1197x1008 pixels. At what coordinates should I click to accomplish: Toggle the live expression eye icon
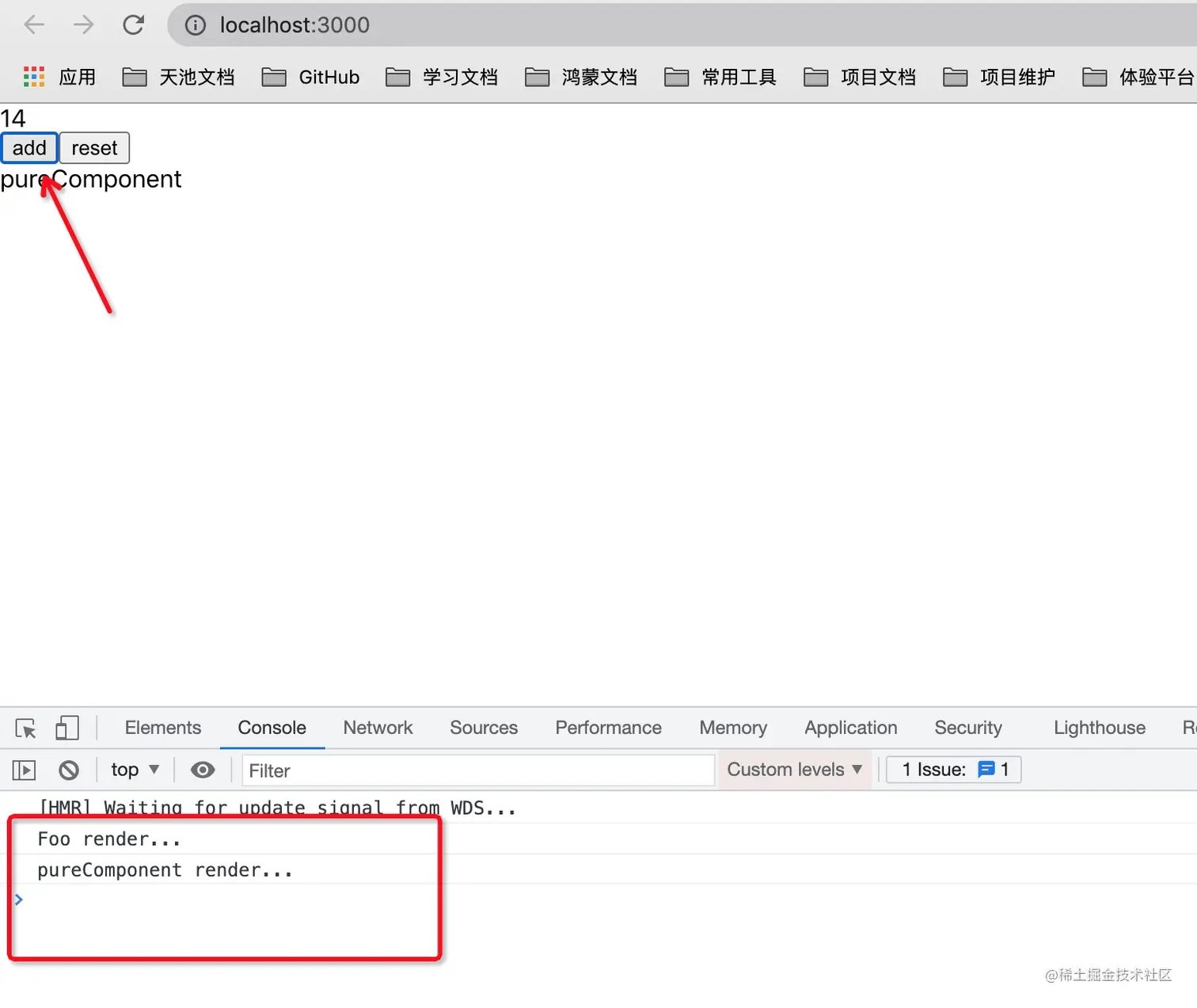click(203, 770)
